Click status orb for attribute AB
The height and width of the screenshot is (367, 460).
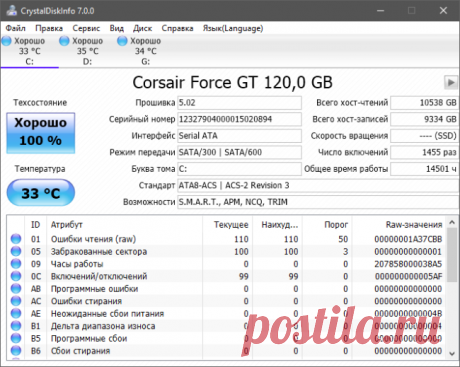click(16, 289)
